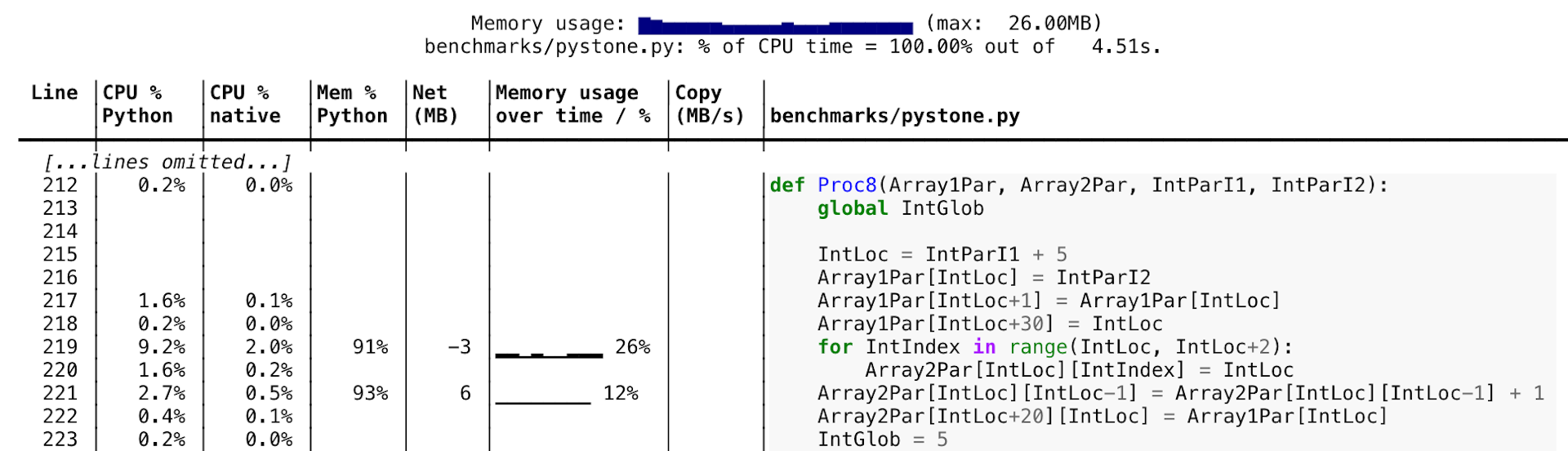Click "Memory usage over time / %" header
Viewport: 1568px width, 451px height.
pos(572,105)
